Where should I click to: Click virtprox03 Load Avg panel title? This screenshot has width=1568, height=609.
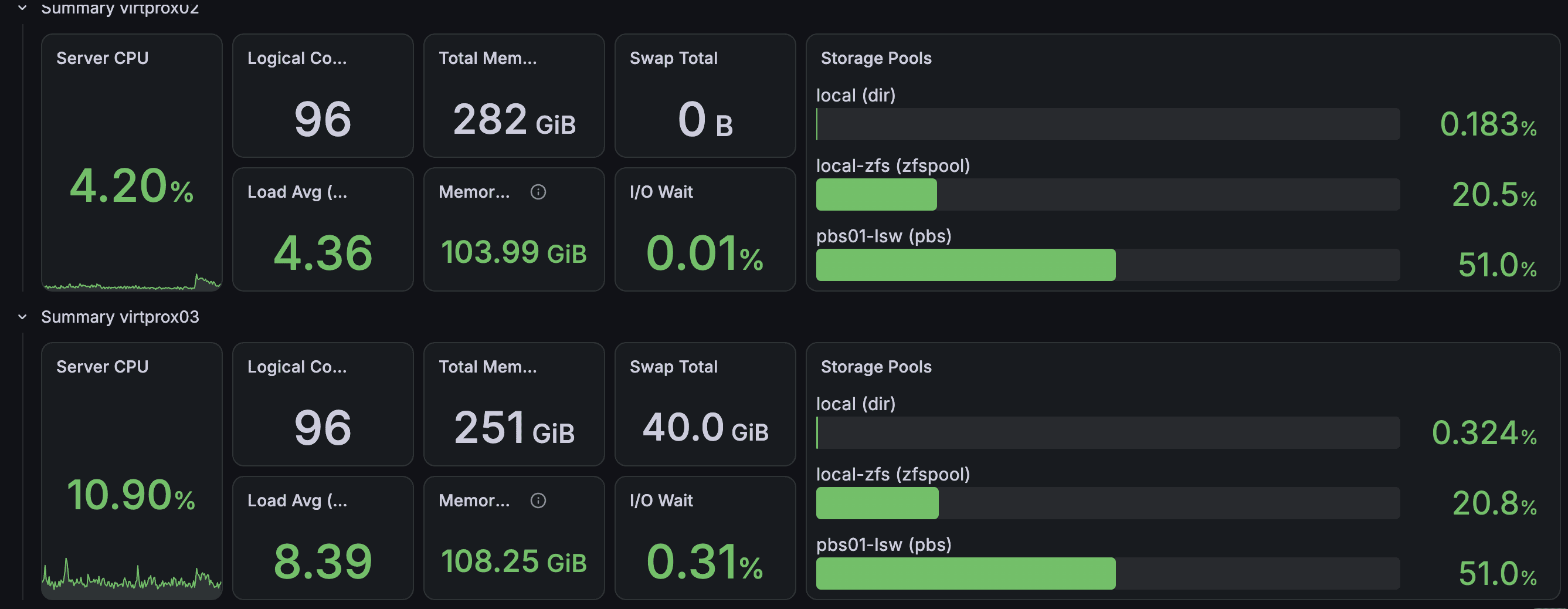pos(297,500)
